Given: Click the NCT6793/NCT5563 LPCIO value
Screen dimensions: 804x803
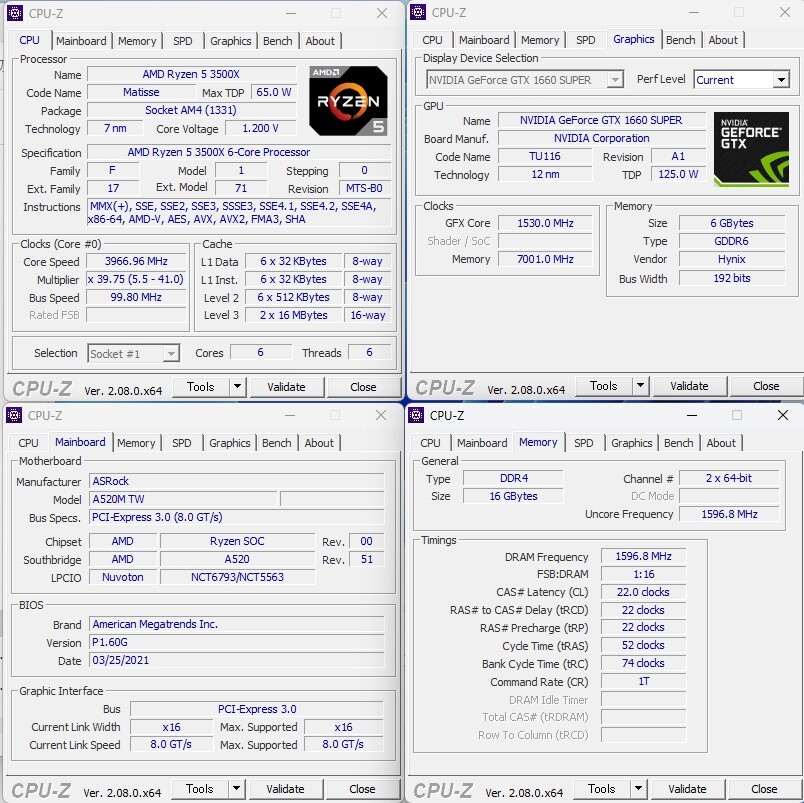Looking at the screenshot, I should pyautogui.click(x=237, y=577).
